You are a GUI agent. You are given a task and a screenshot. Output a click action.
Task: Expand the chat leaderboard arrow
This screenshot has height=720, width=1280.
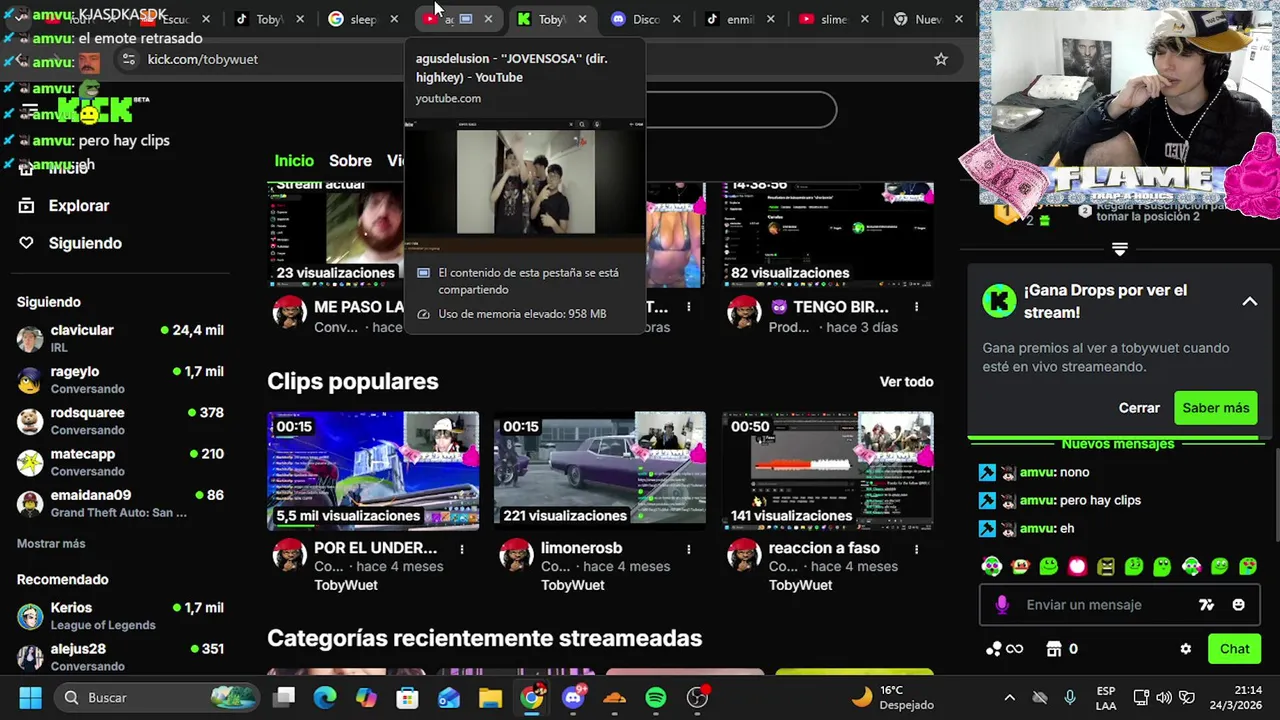click(x=1119, y=249)
